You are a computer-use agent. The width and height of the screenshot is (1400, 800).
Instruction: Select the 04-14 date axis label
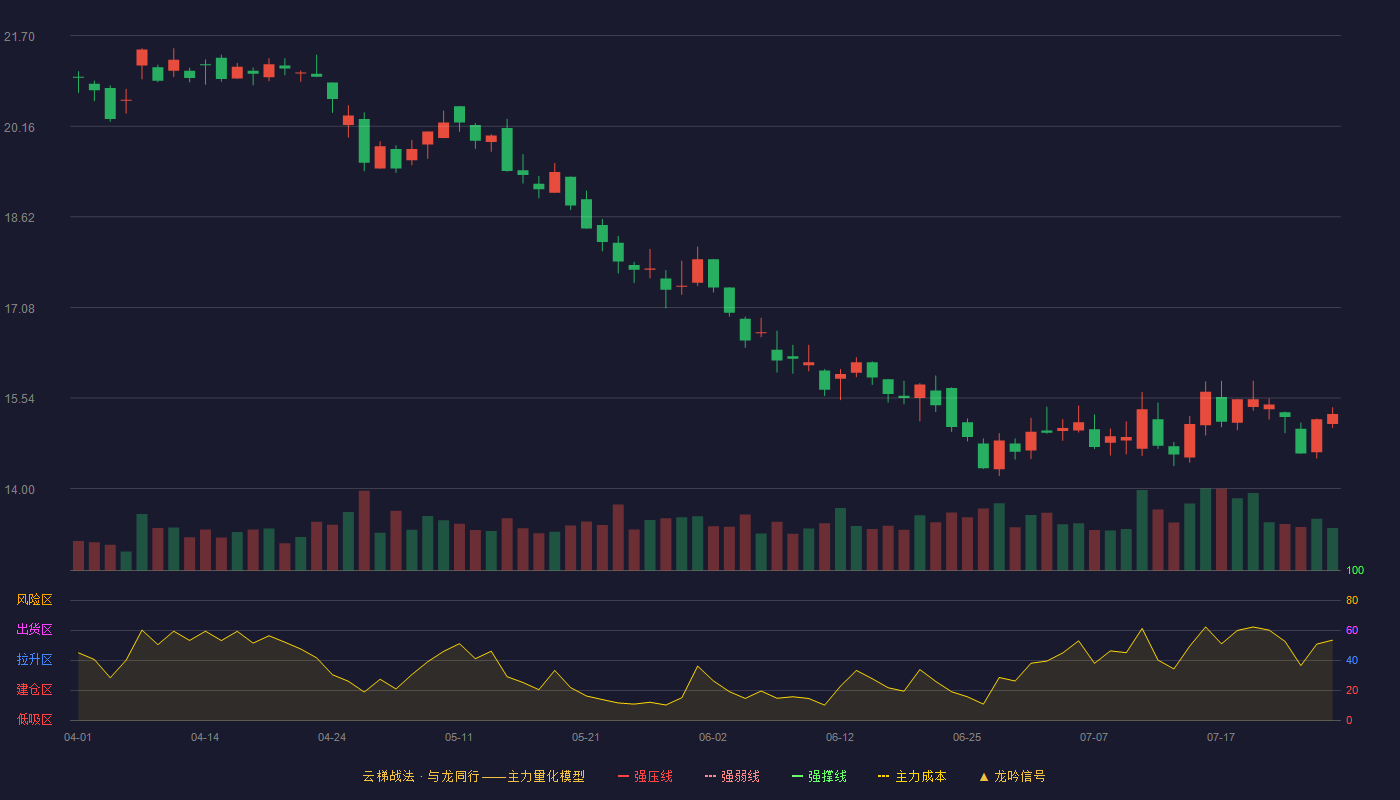tap(205, 737)
